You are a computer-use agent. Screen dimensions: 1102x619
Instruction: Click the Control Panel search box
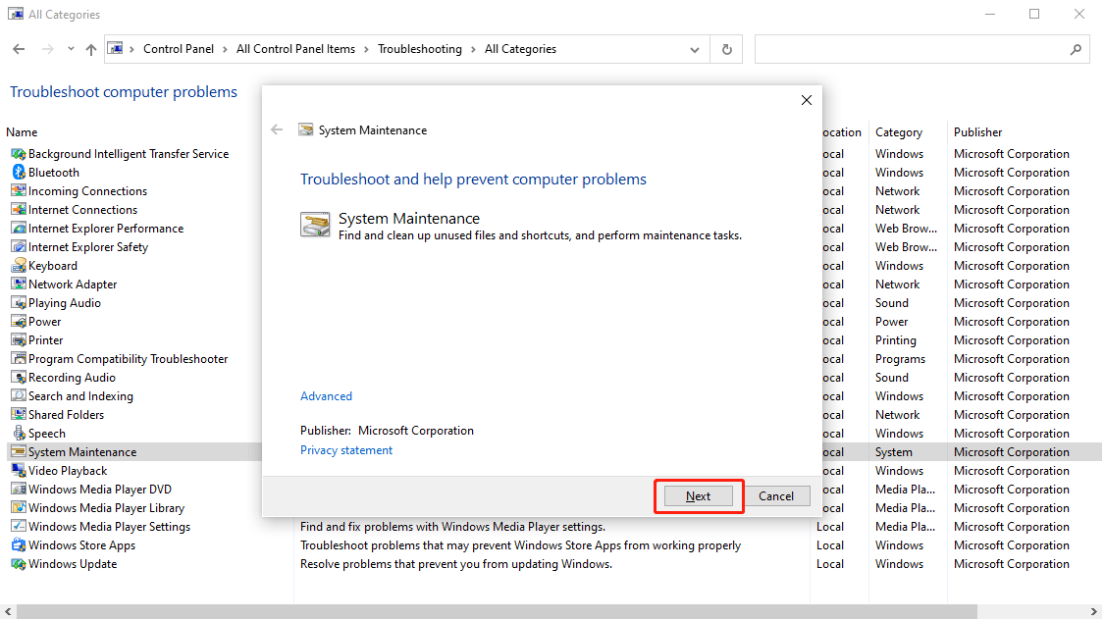[x=912, y=49]
